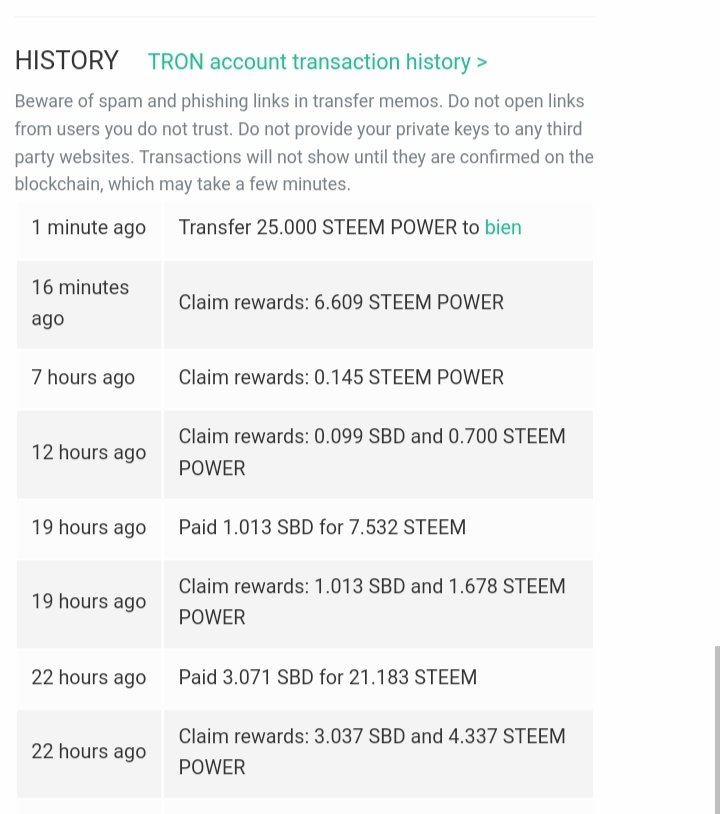Select the HISTORY section heading
720x814 pixels.
click(x=66, y=61)
